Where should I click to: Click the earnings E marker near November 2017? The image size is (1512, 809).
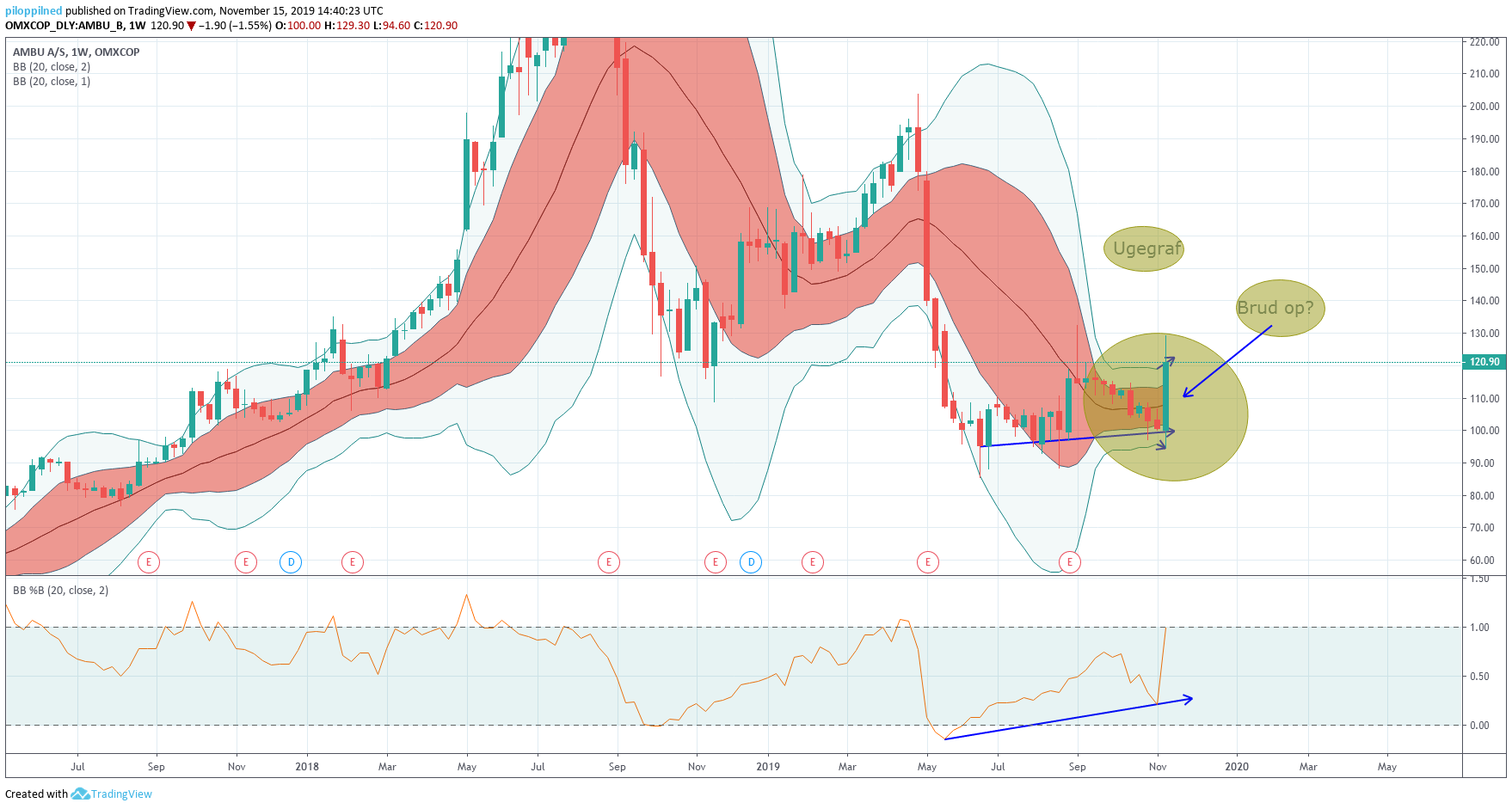pyautogui.click(x=246, y=562)
